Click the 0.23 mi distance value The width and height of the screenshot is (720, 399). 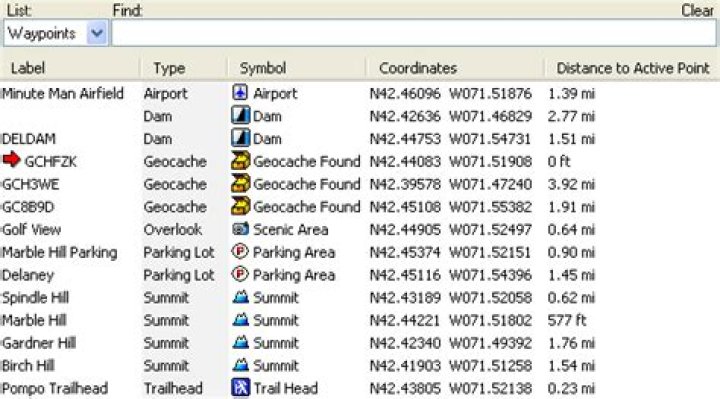pos(571,388)
